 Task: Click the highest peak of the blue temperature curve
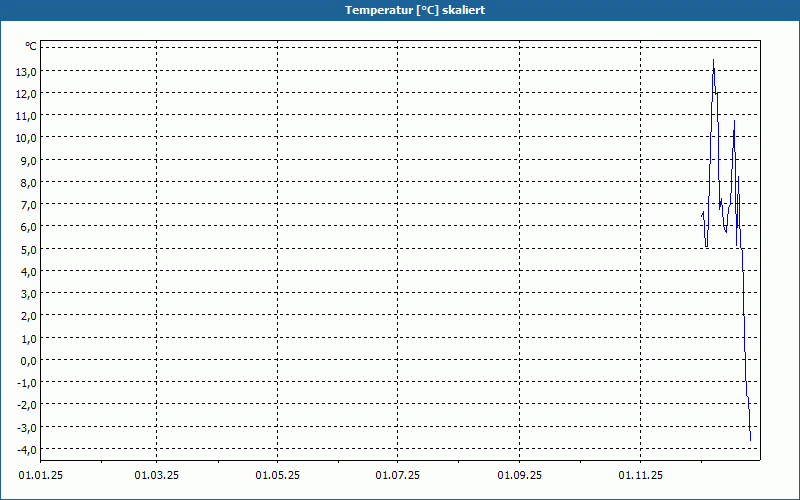click(713, 61)
